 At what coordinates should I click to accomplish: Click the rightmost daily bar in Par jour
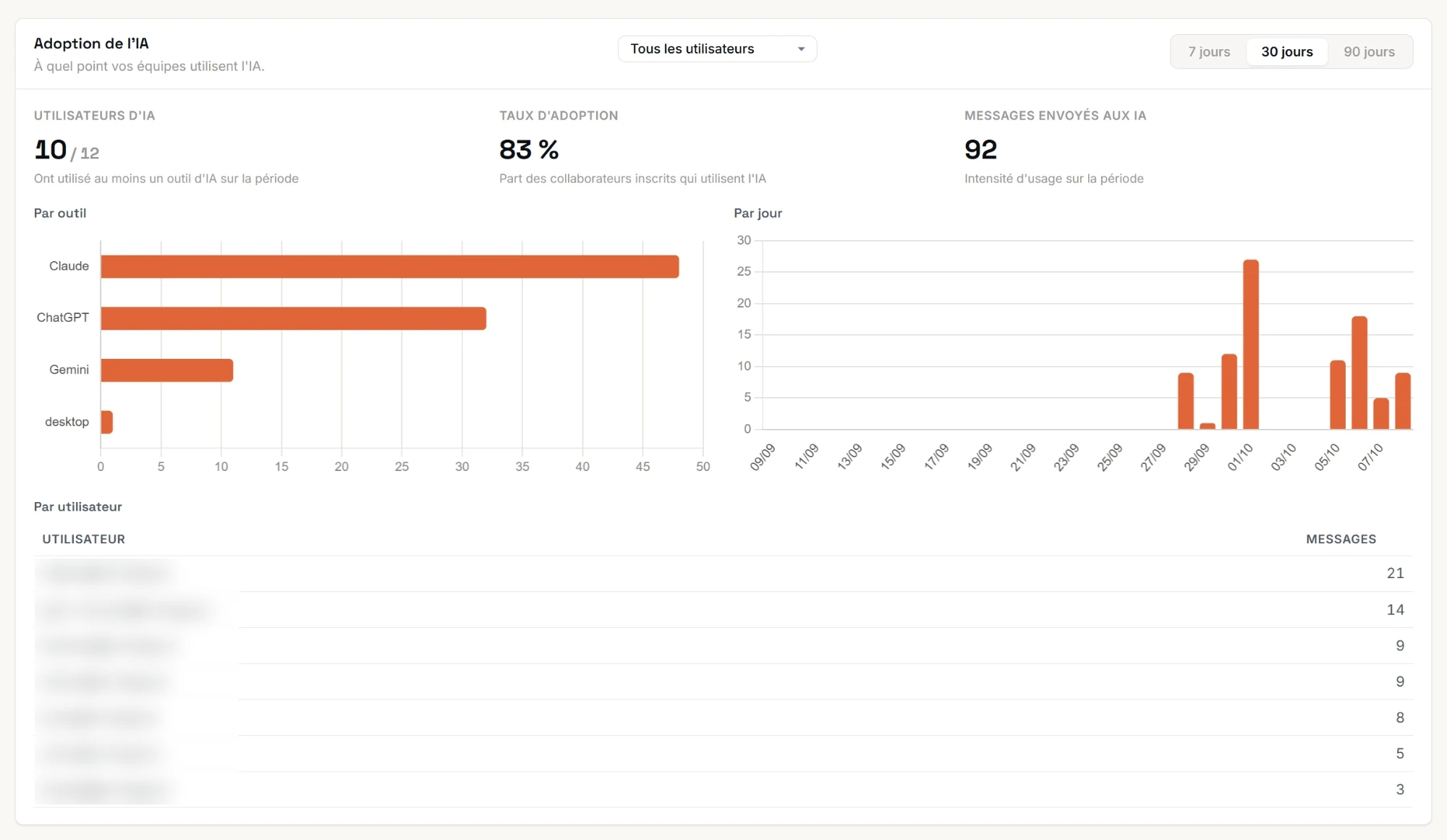(1403, 401)
